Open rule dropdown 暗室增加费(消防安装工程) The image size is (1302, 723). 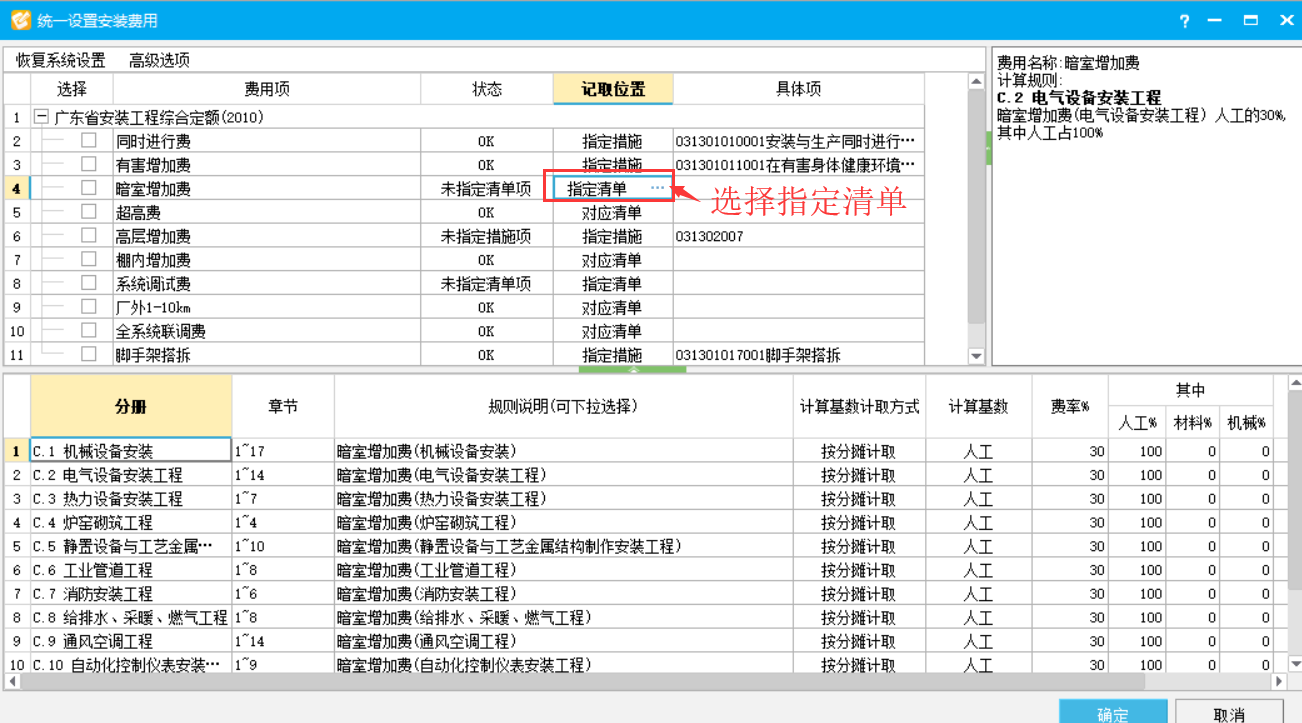point(563,594)
